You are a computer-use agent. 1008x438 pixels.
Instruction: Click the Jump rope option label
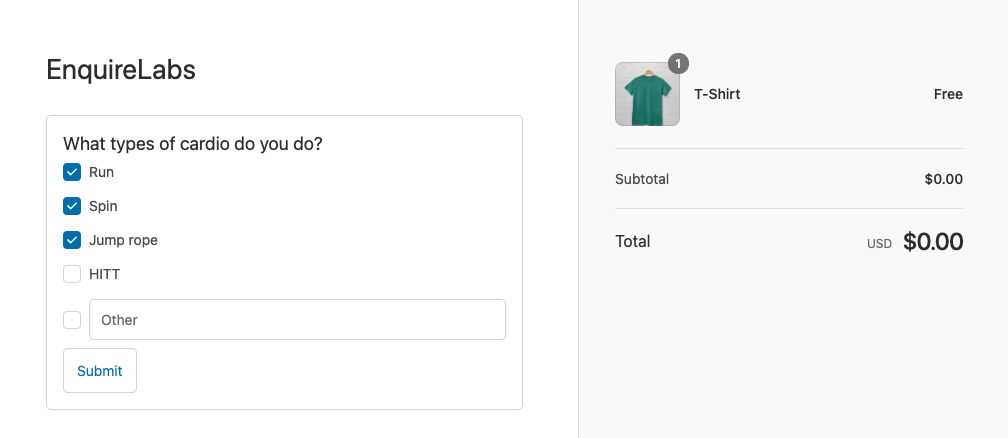click(x=123, y=240)
